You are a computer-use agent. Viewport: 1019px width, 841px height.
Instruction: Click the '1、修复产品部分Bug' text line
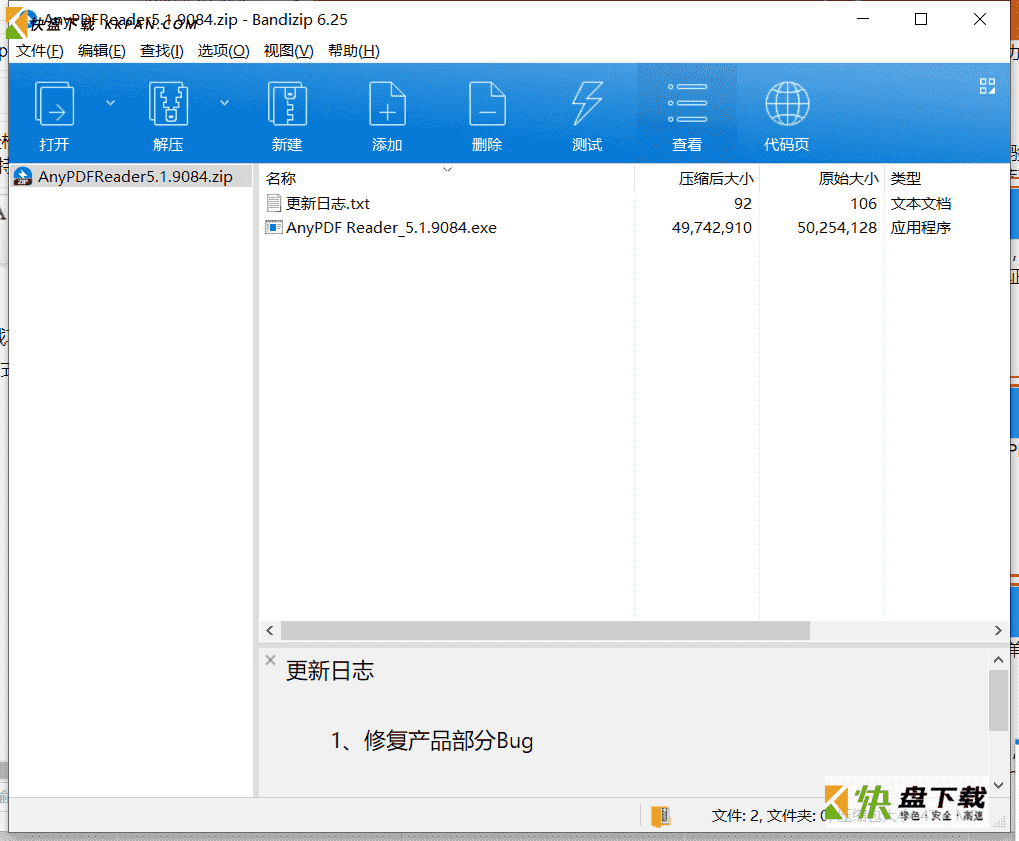432,740
